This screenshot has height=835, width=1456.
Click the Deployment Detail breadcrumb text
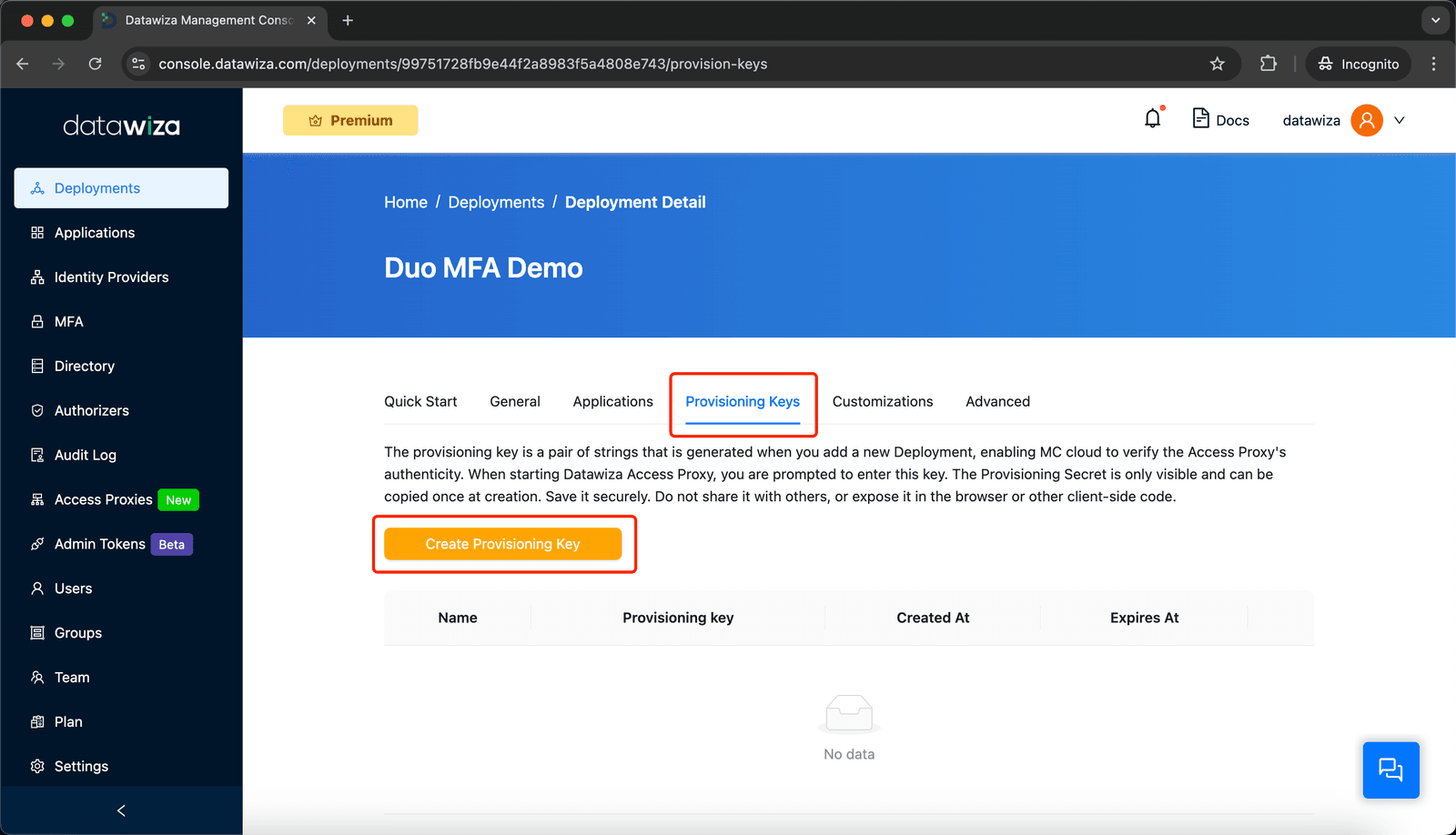635,203
